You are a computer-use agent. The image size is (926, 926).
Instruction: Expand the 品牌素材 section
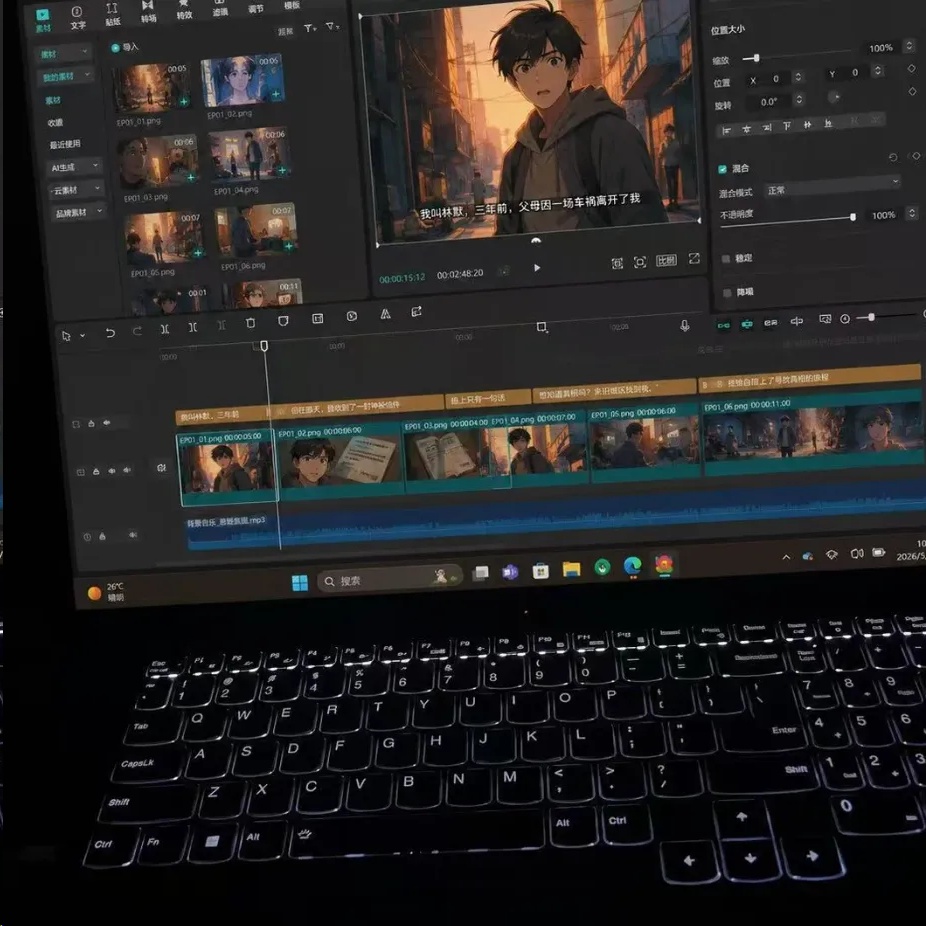[79, 212]
